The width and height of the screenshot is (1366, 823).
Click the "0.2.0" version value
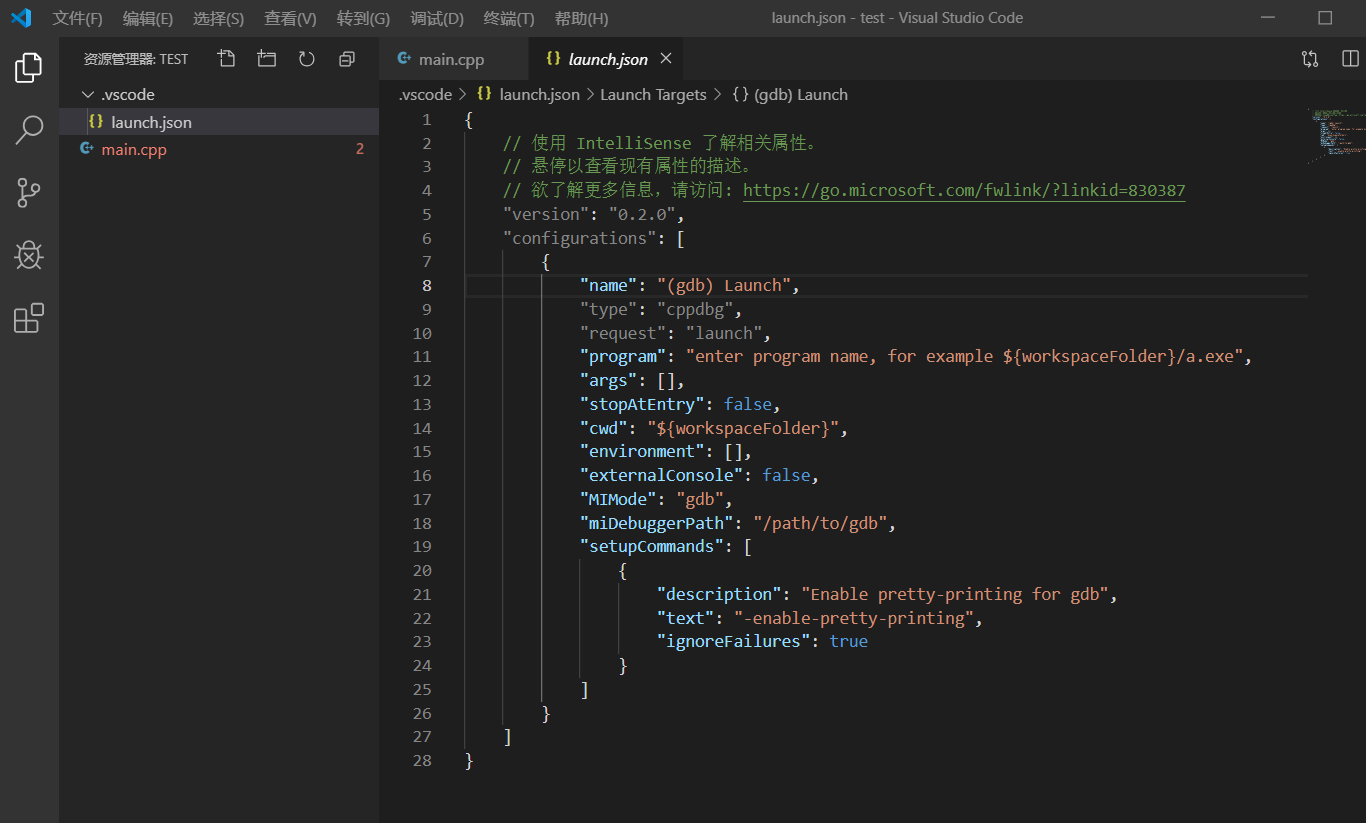[x=642, y=214]
